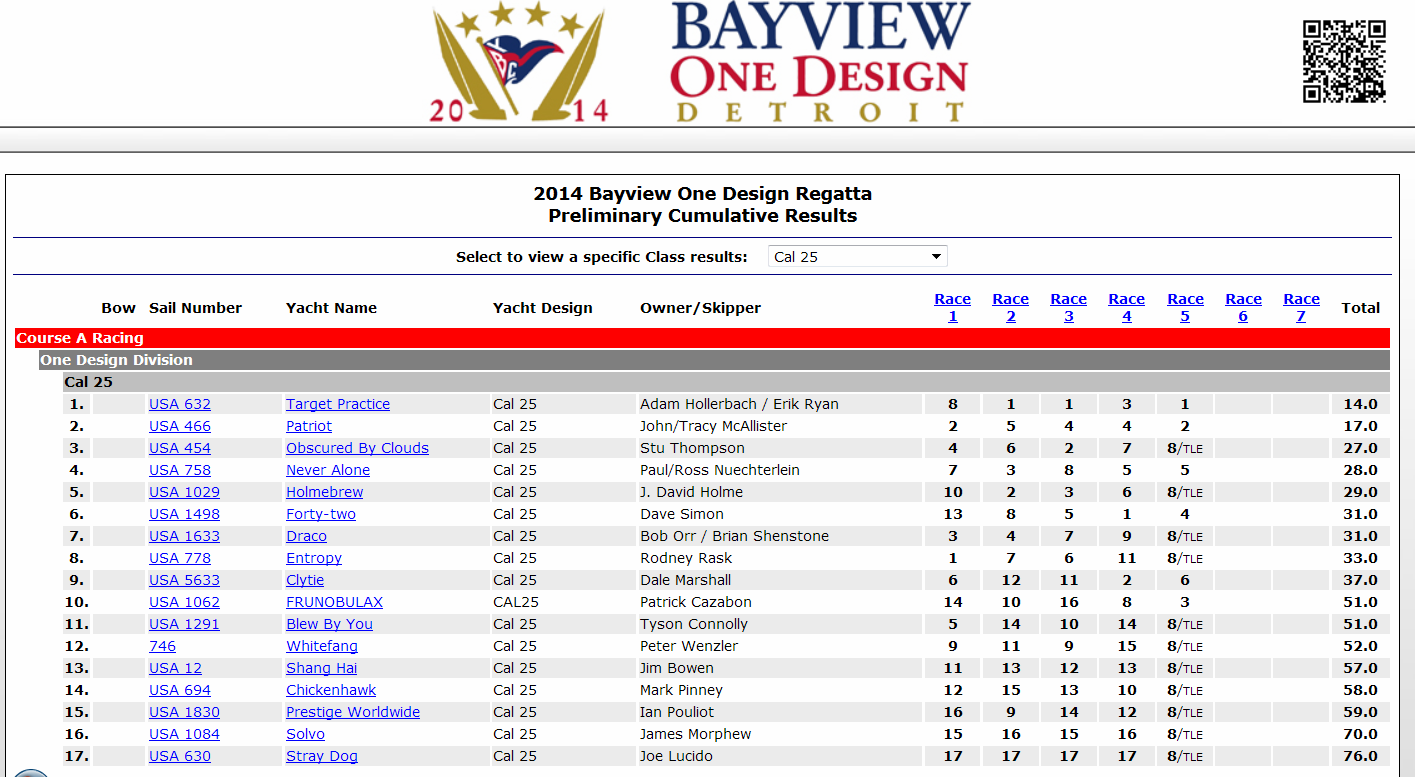Click sail number USA 5633
Viewport: 1415px width, 777px height.
tap(184, 580)
